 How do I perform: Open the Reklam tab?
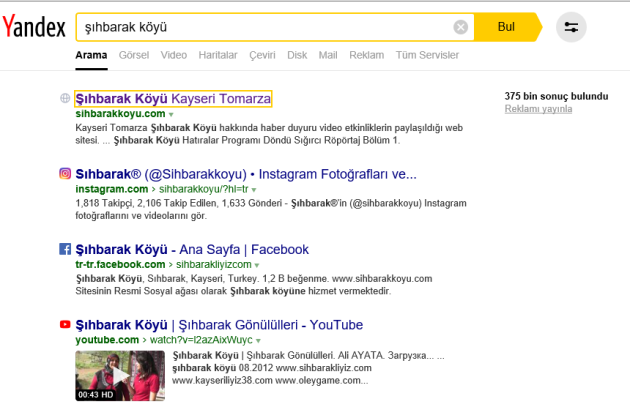coord(366,55)
